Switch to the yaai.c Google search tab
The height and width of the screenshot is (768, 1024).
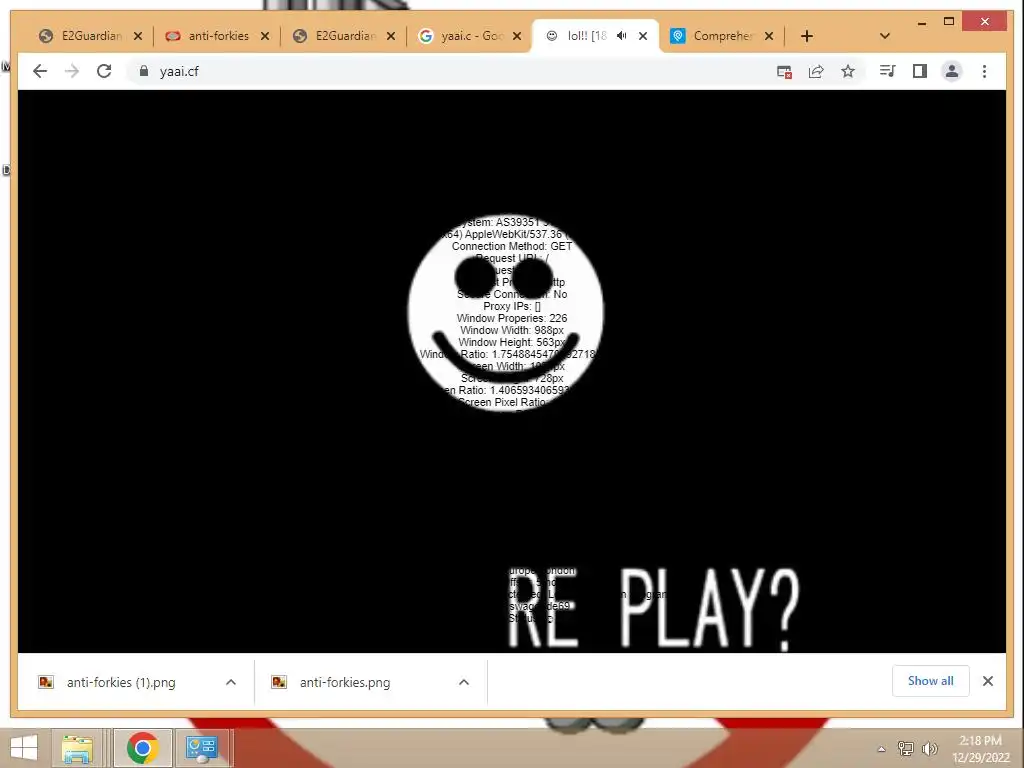click(x=471, y=36)
